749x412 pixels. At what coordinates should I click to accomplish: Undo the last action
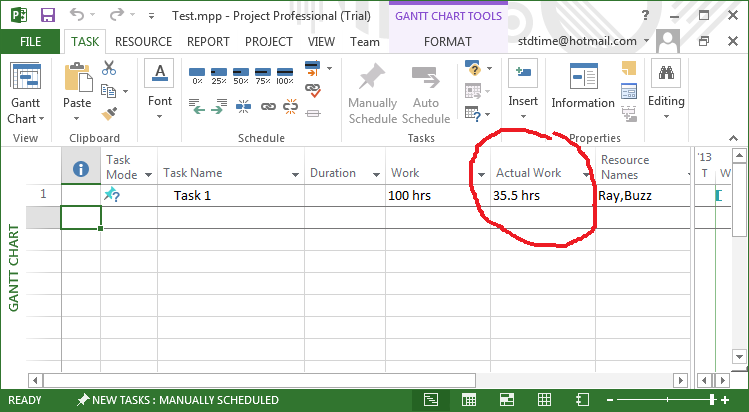tap(77, 15)
